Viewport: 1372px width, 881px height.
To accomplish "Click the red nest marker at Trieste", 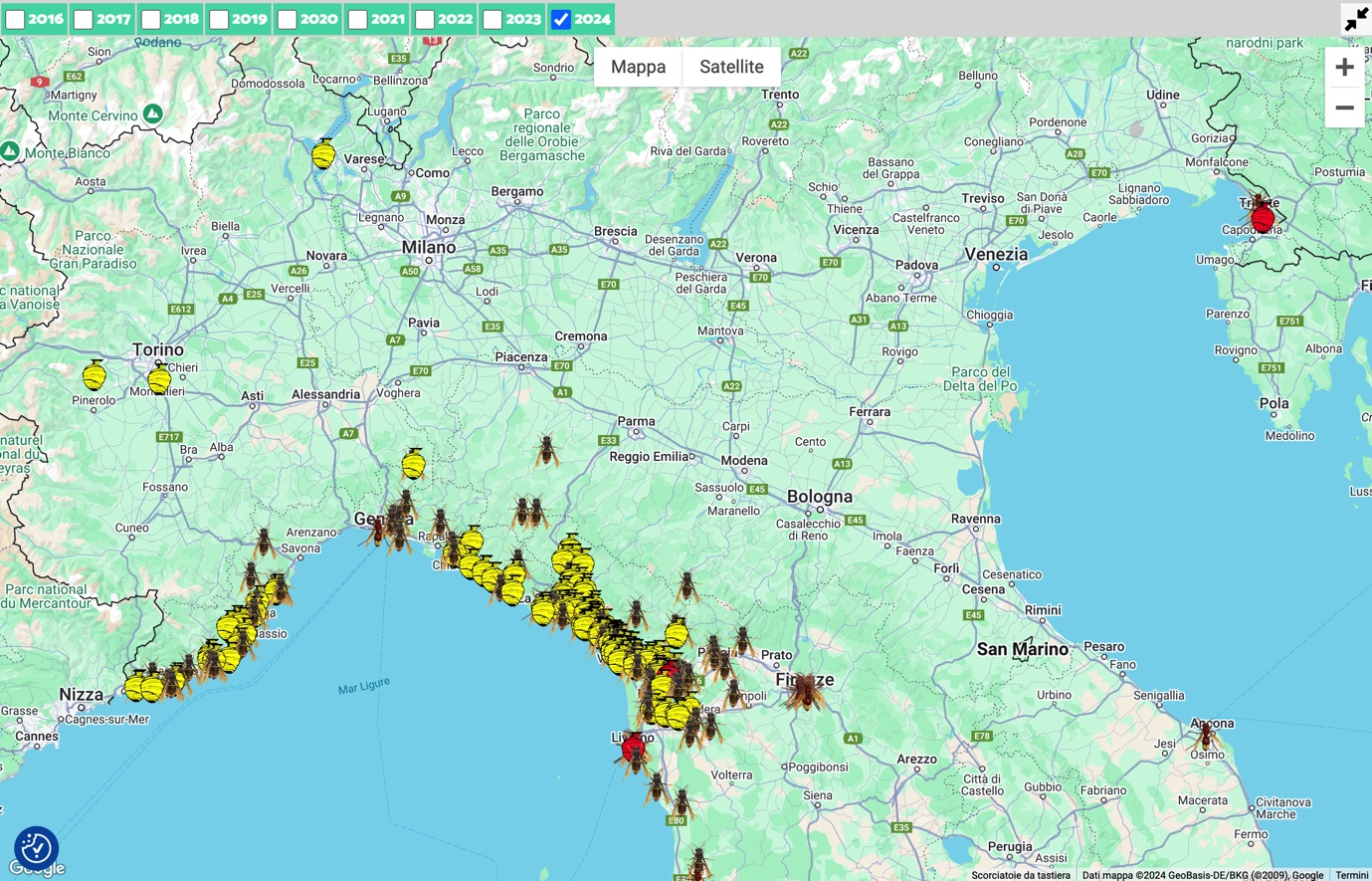I will point(1263,217).
